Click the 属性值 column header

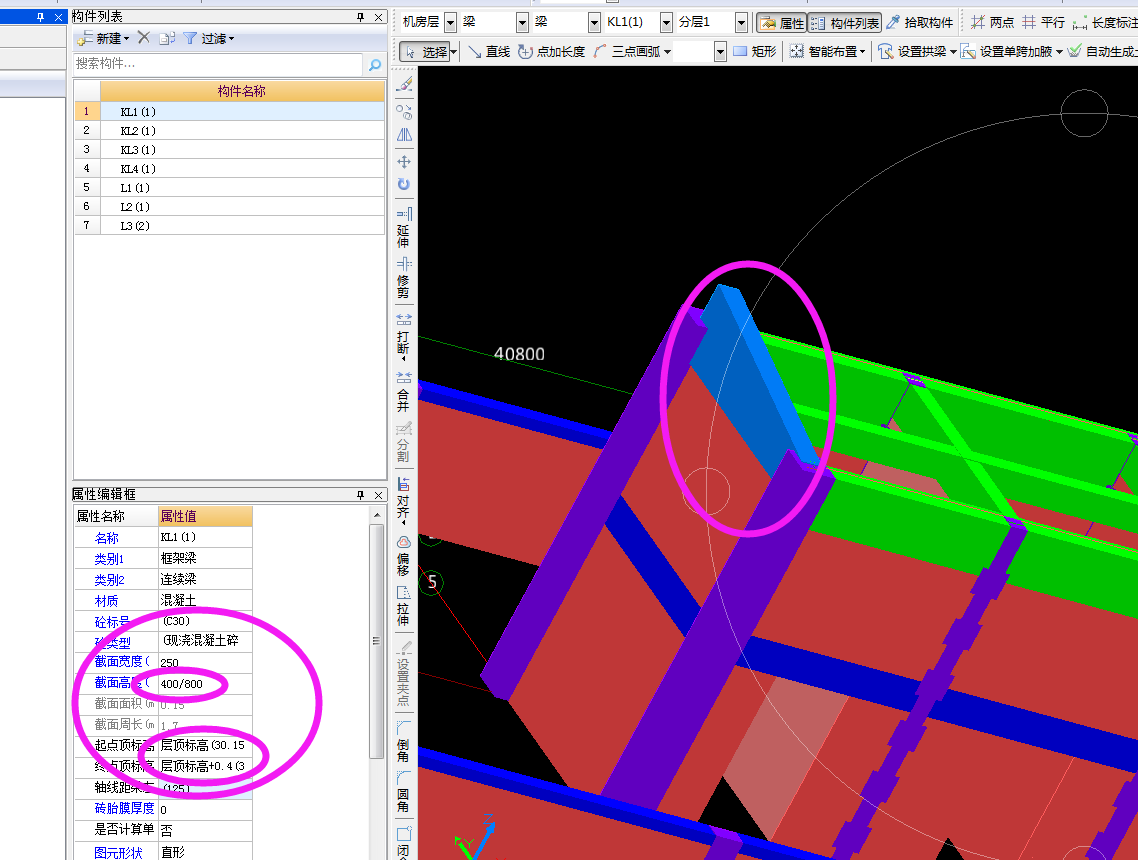205,516
